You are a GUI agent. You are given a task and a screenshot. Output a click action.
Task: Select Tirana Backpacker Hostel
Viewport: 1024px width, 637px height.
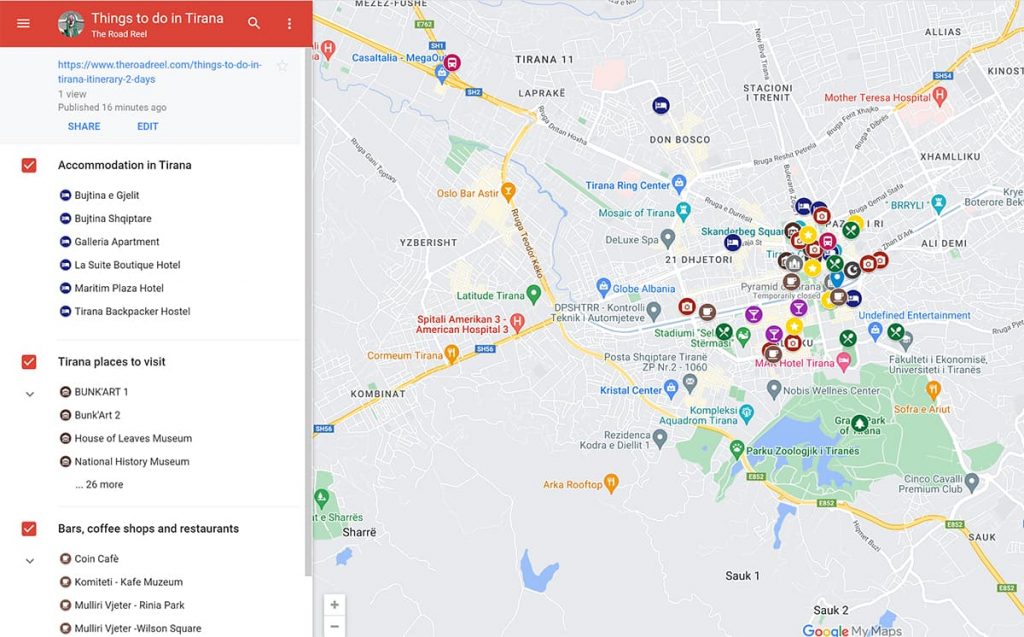(133, 311)
